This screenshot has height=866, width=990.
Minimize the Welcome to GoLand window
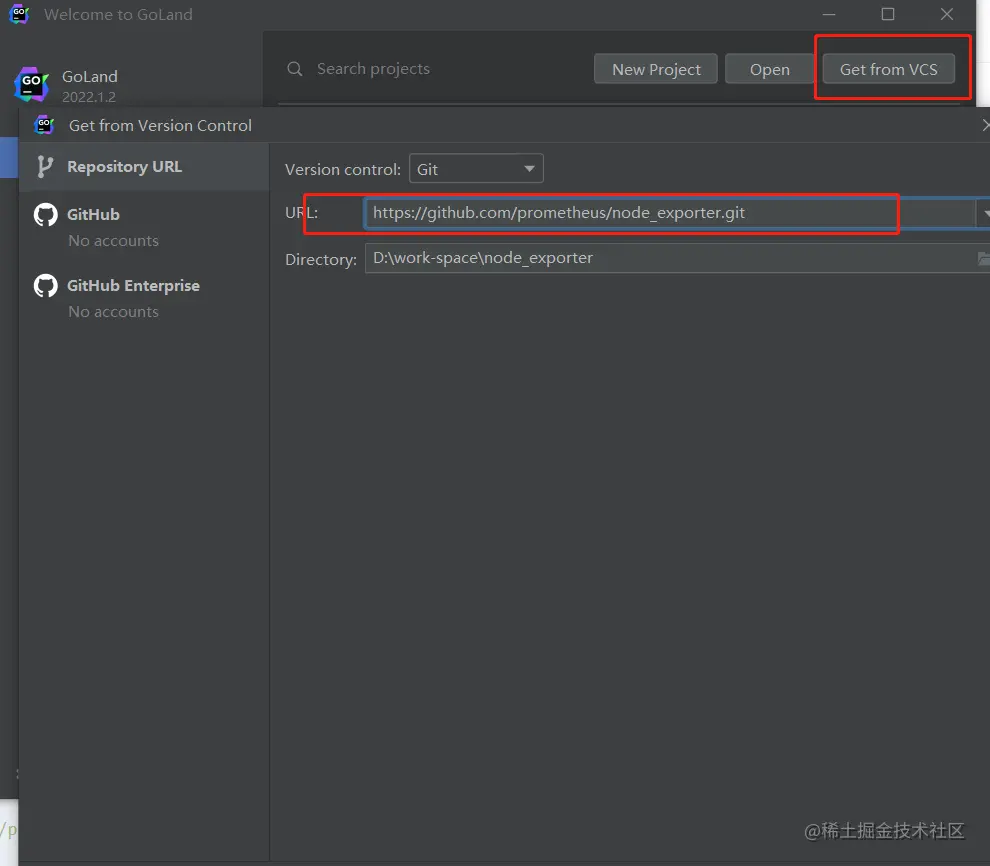click(x=828, y=14)
